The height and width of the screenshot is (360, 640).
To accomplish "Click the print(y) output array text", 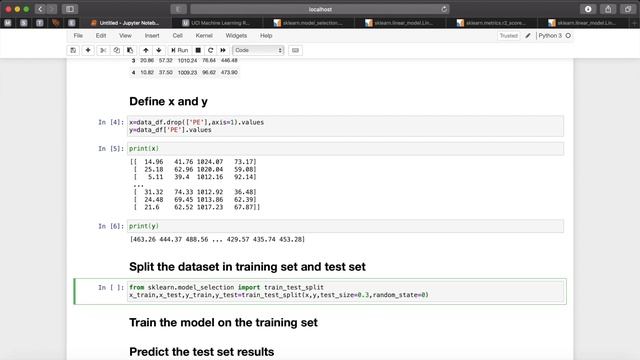I will (x=217, y=239).
